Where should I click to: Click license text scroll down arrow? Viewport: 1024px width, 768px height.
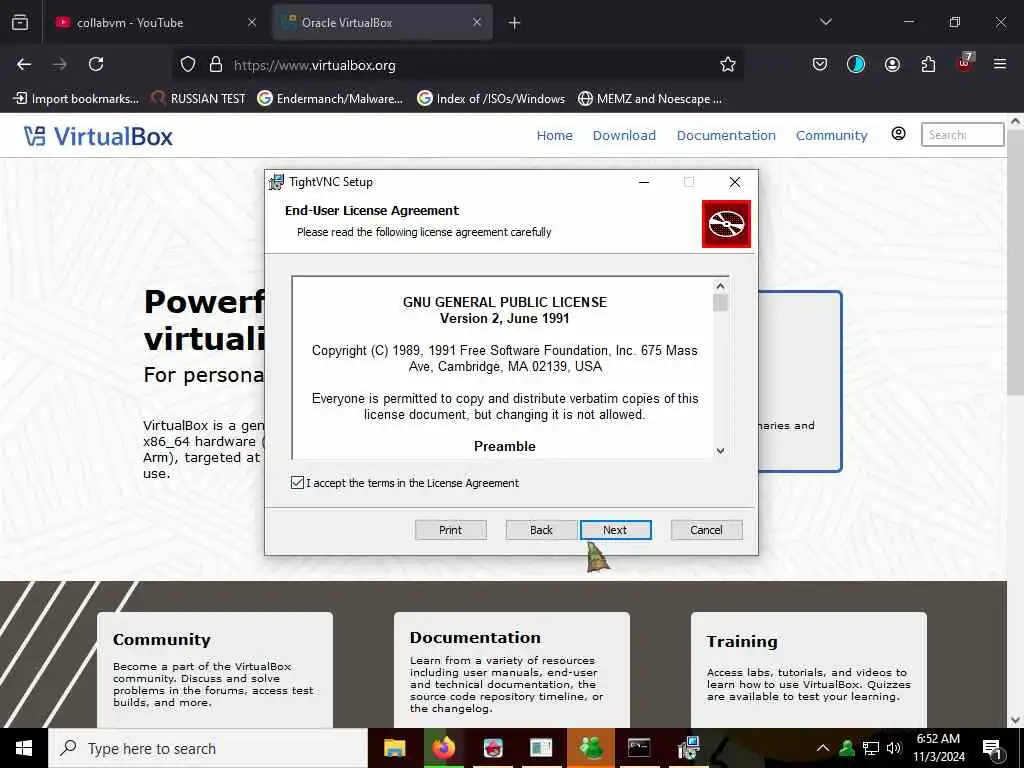tap(720, 450)
